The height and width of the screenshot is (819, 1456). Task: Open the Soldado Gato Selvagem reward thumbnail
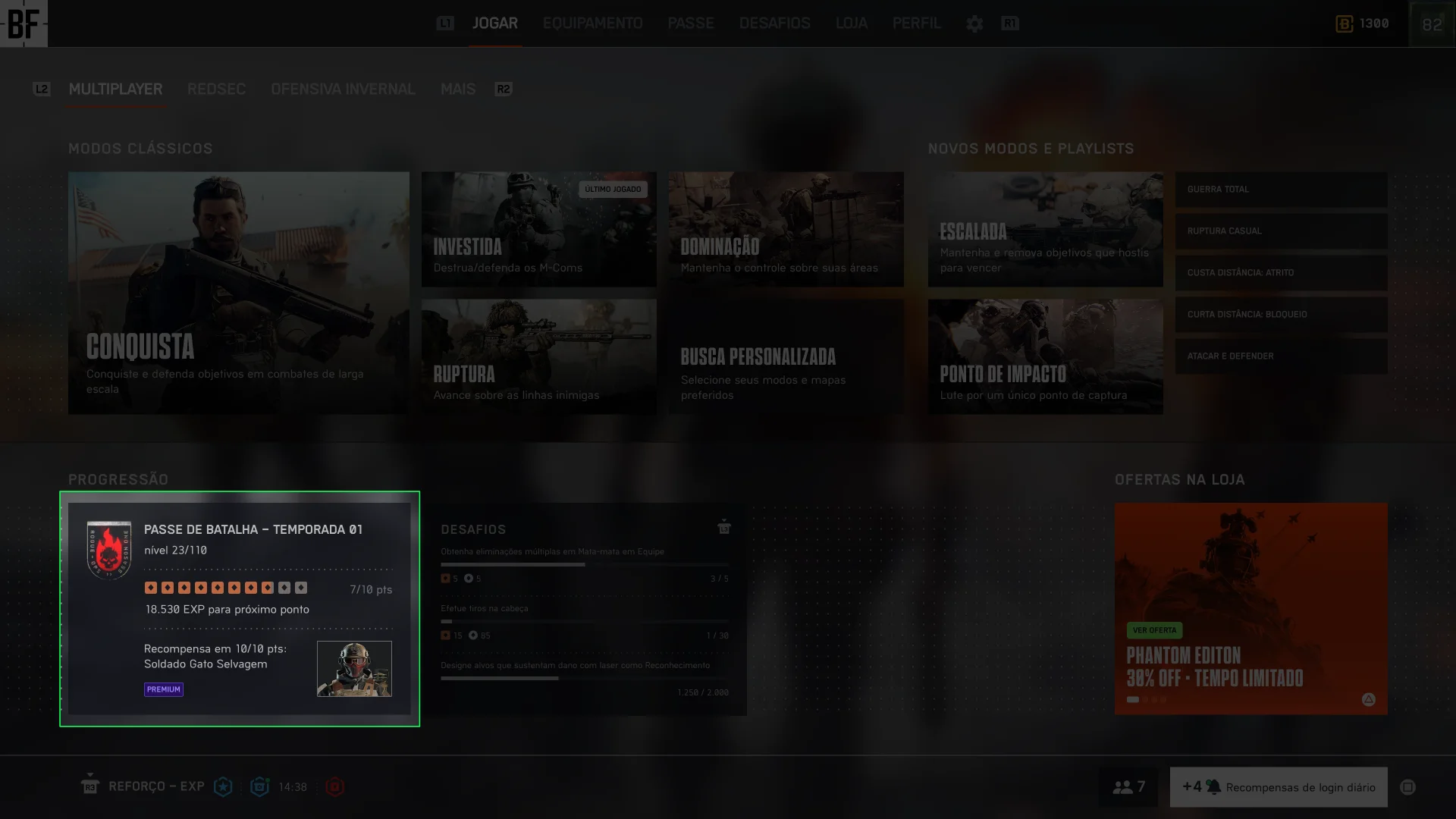(354, 669)
